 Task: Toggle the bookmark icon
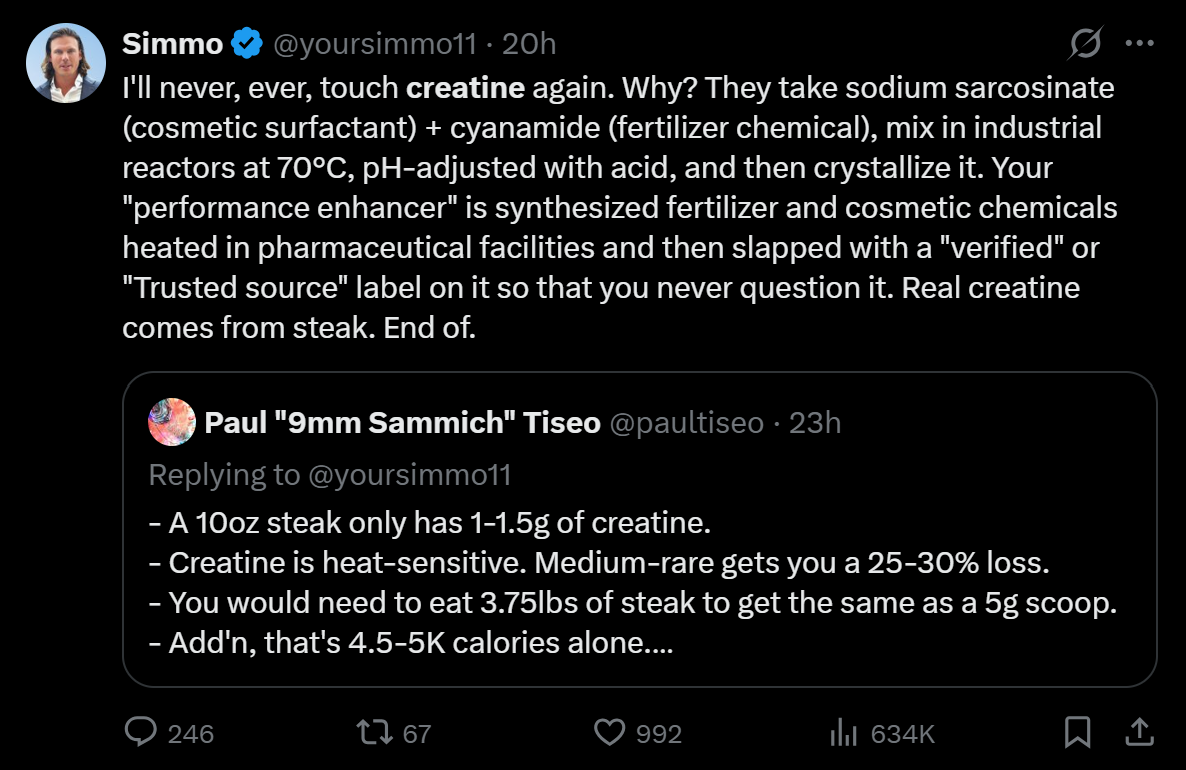[x=1077, y=733]
